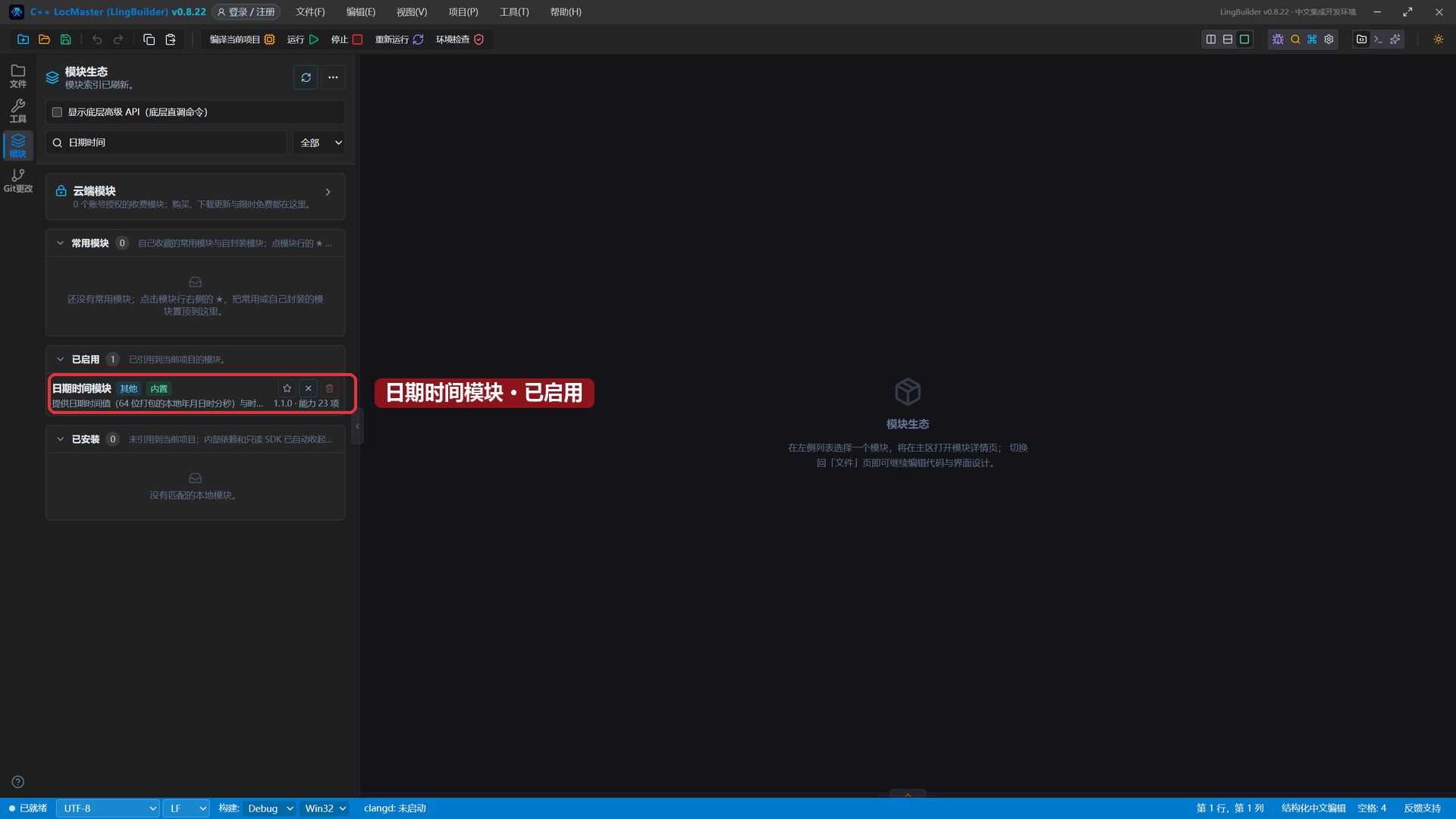Click the yellow search magnifier icon
Viewport: 1456px width, 819px height.
click(1295, 39)
